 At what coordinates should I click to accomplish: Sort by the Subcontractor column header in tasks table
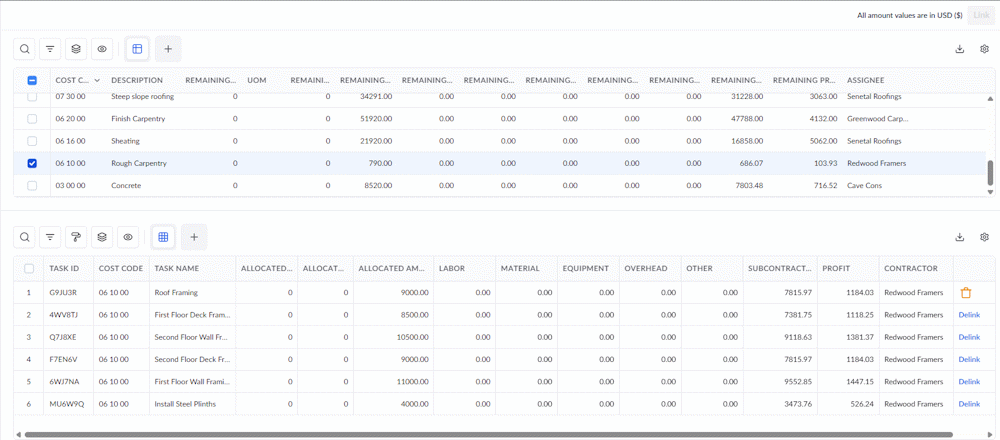tap(779, 268)
